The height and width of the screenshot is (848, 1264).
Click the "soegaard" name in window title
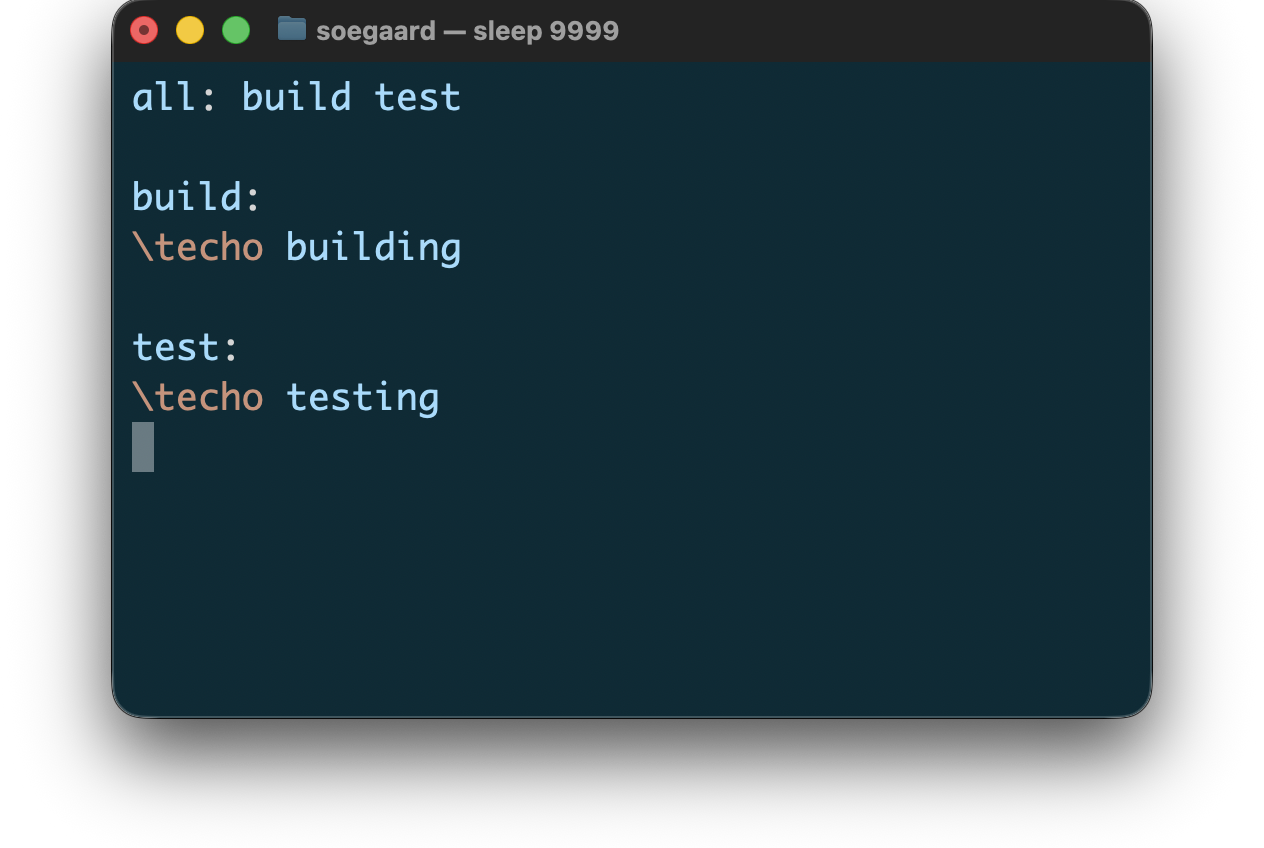(x=375, y=31)
